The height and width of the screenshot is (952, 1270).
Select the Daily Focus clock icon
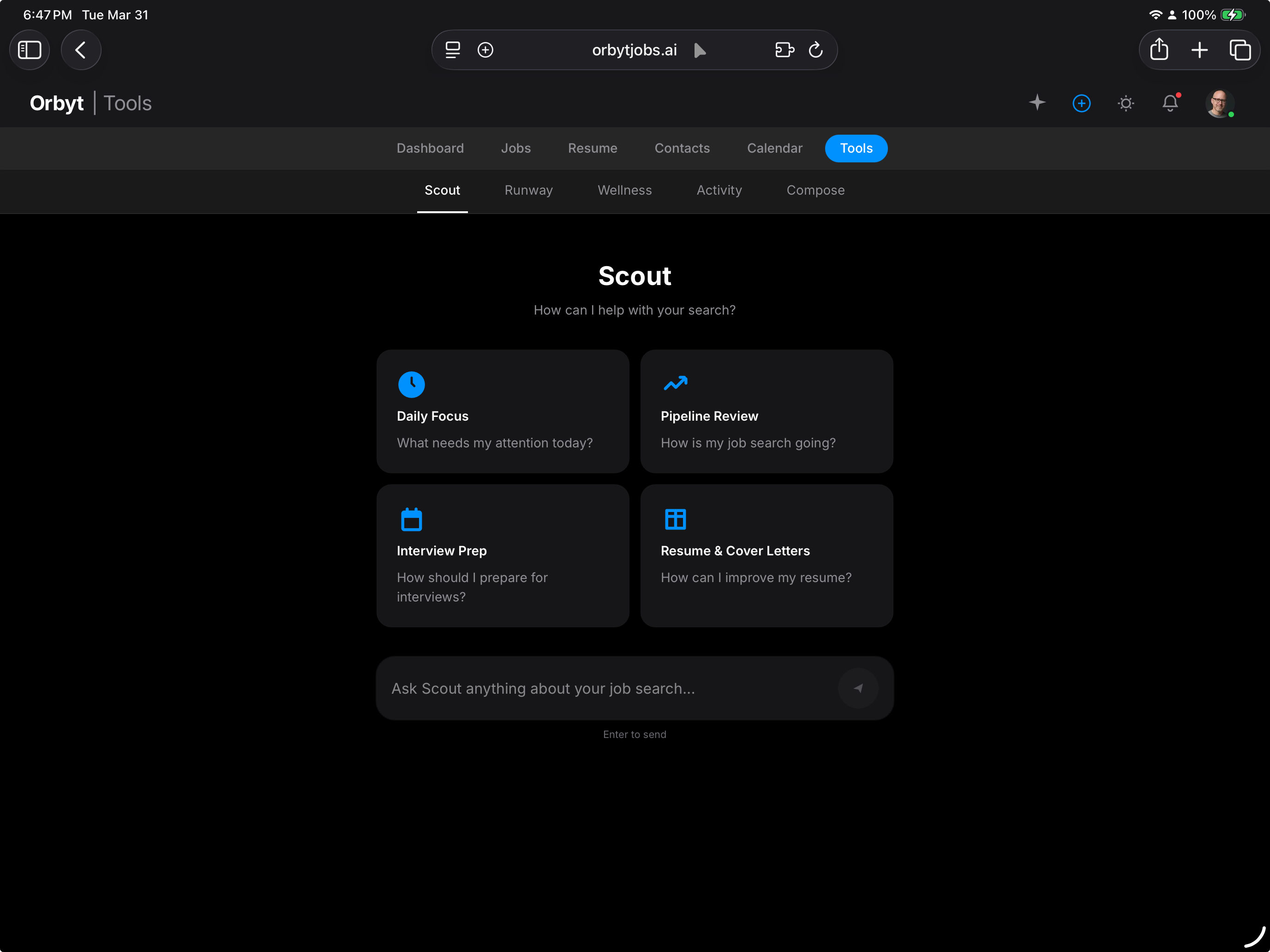tap(412, 384)
